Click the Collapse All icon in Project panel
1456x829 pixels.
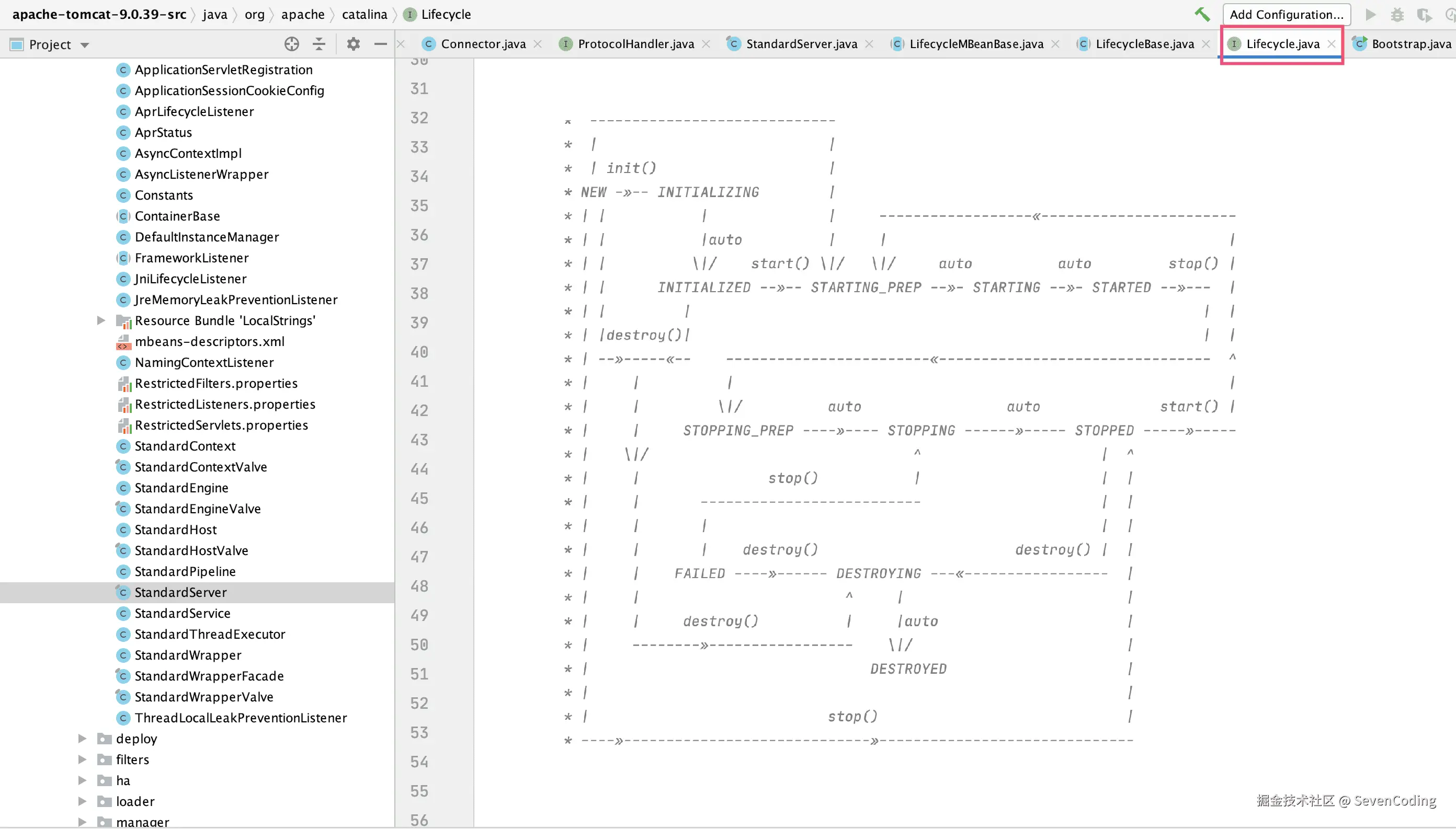pyautogui.click(x=319, y=44)
